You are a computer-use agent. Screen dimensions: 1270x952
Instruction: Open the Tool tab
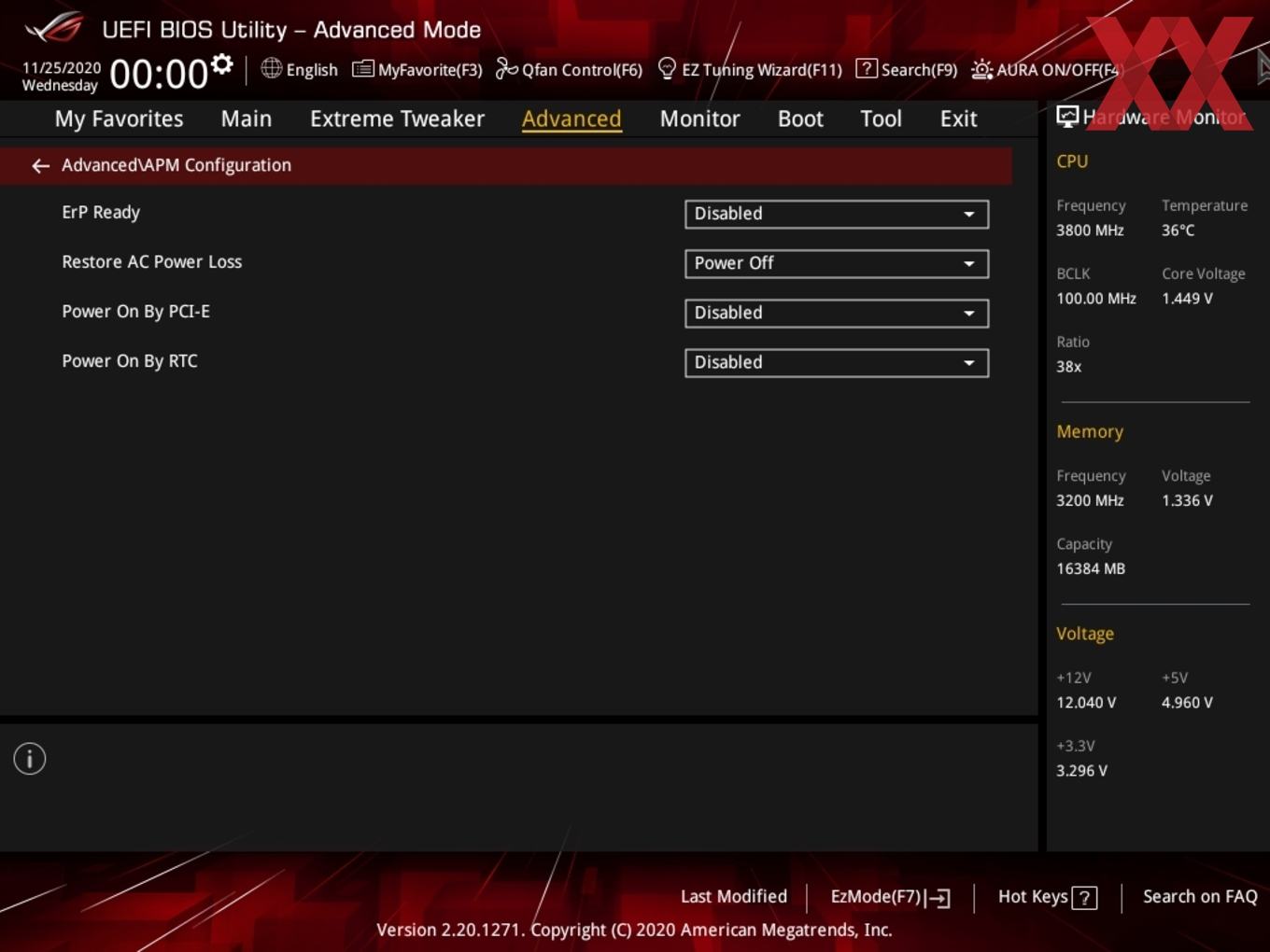pos(881,119)
